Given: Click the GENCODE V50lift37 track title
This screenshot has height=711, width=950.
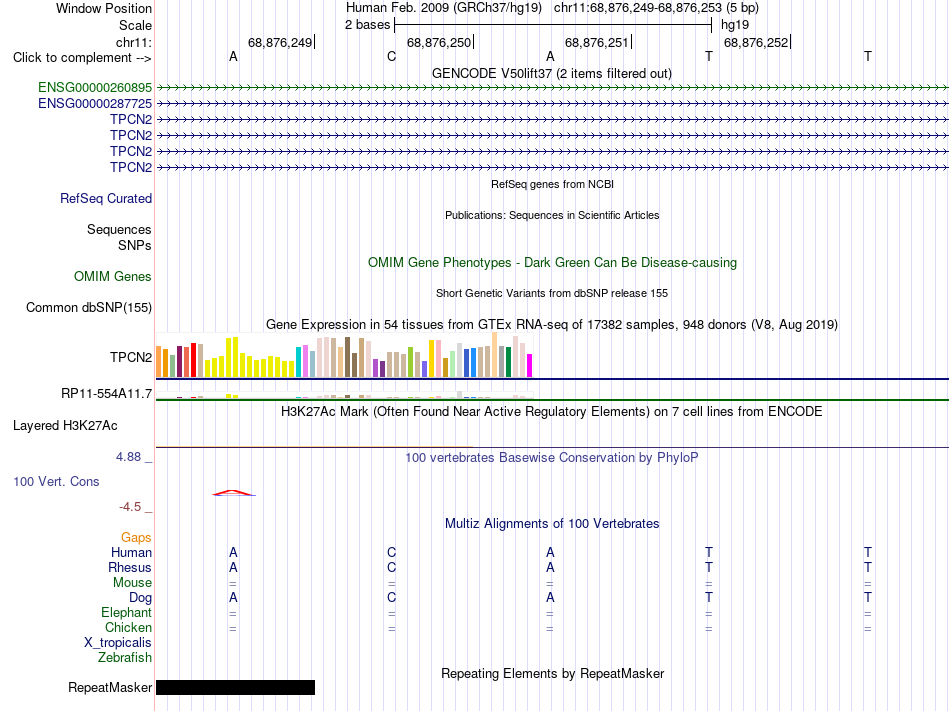Looking at the screenshot, I should pyautogui.click(x=552, y=74).
